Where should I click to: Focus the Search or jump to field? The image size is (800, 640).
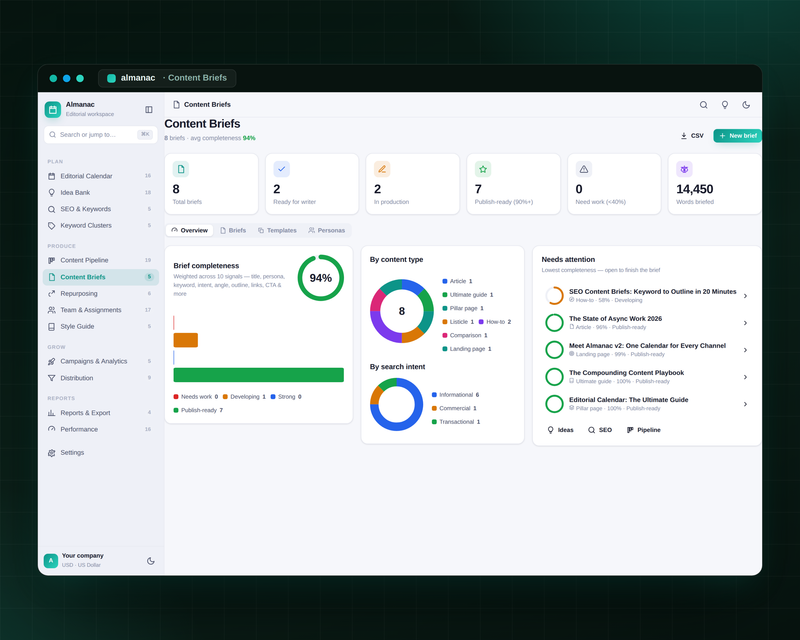point(101,135)
